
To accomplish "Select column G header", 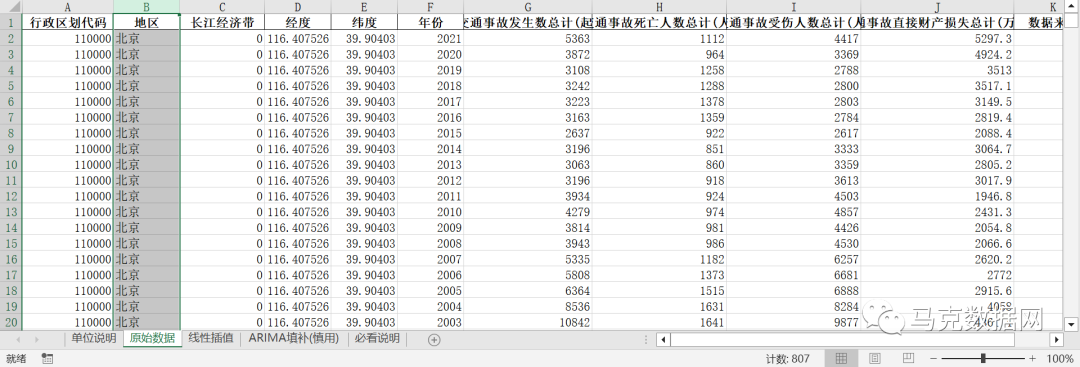I will coord(528,6).
